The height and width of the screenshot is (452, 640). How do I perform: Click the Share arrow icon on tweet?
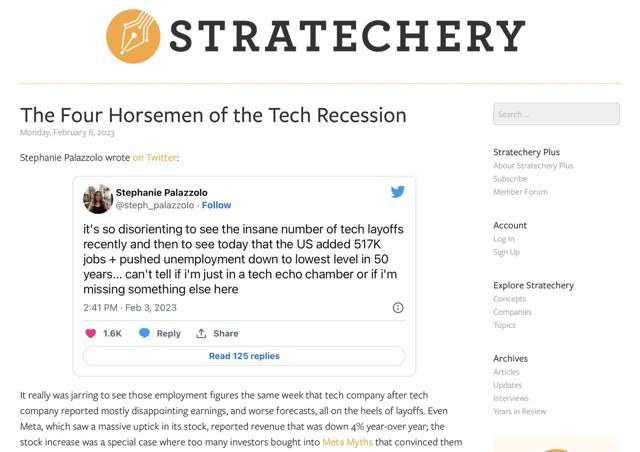pyautogui.click(x=201, y=333)
